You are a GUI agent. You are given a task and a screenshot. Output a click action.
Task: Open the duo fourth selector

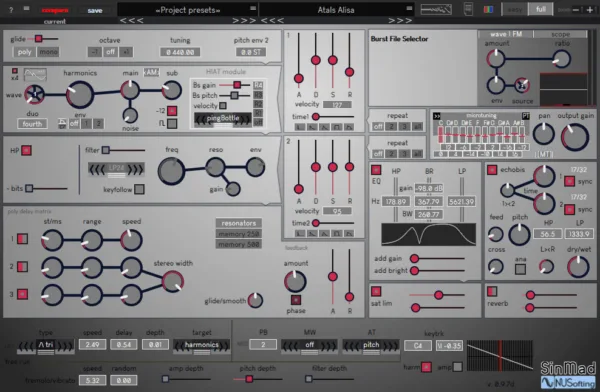(x=32, y=124)
